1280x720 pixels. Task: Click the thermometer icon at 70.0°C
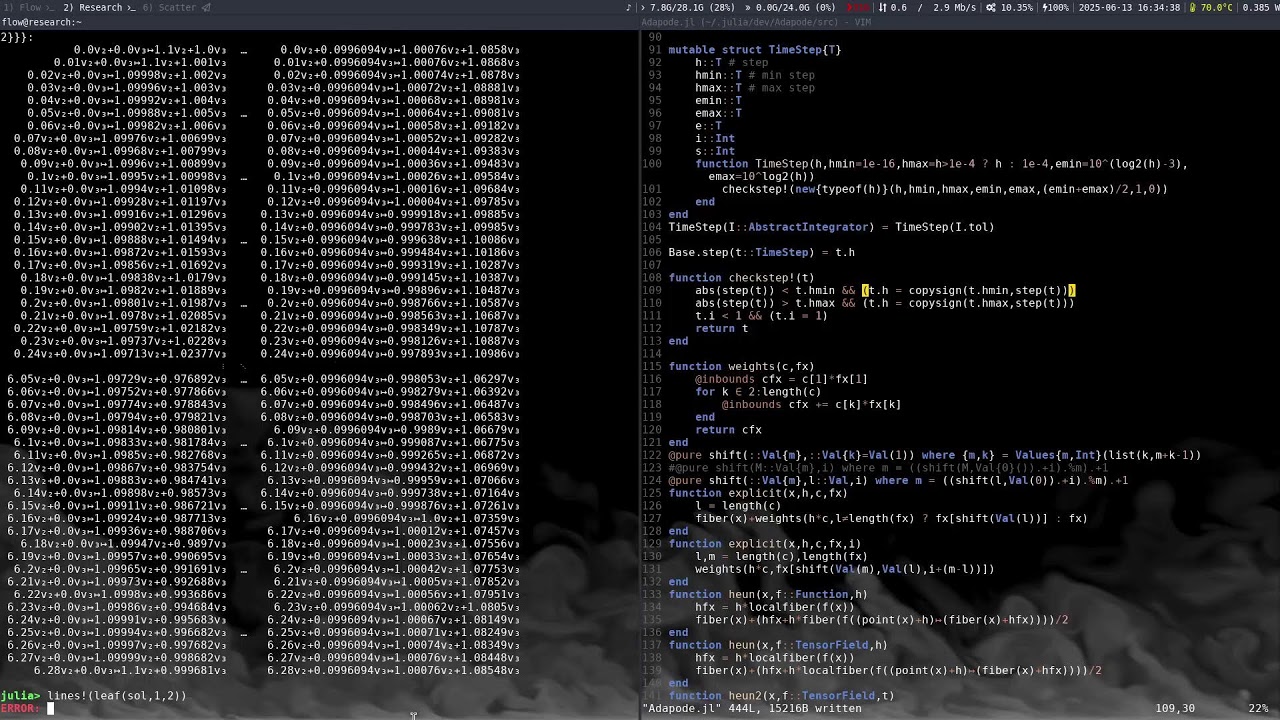(x=1193, y=7)
